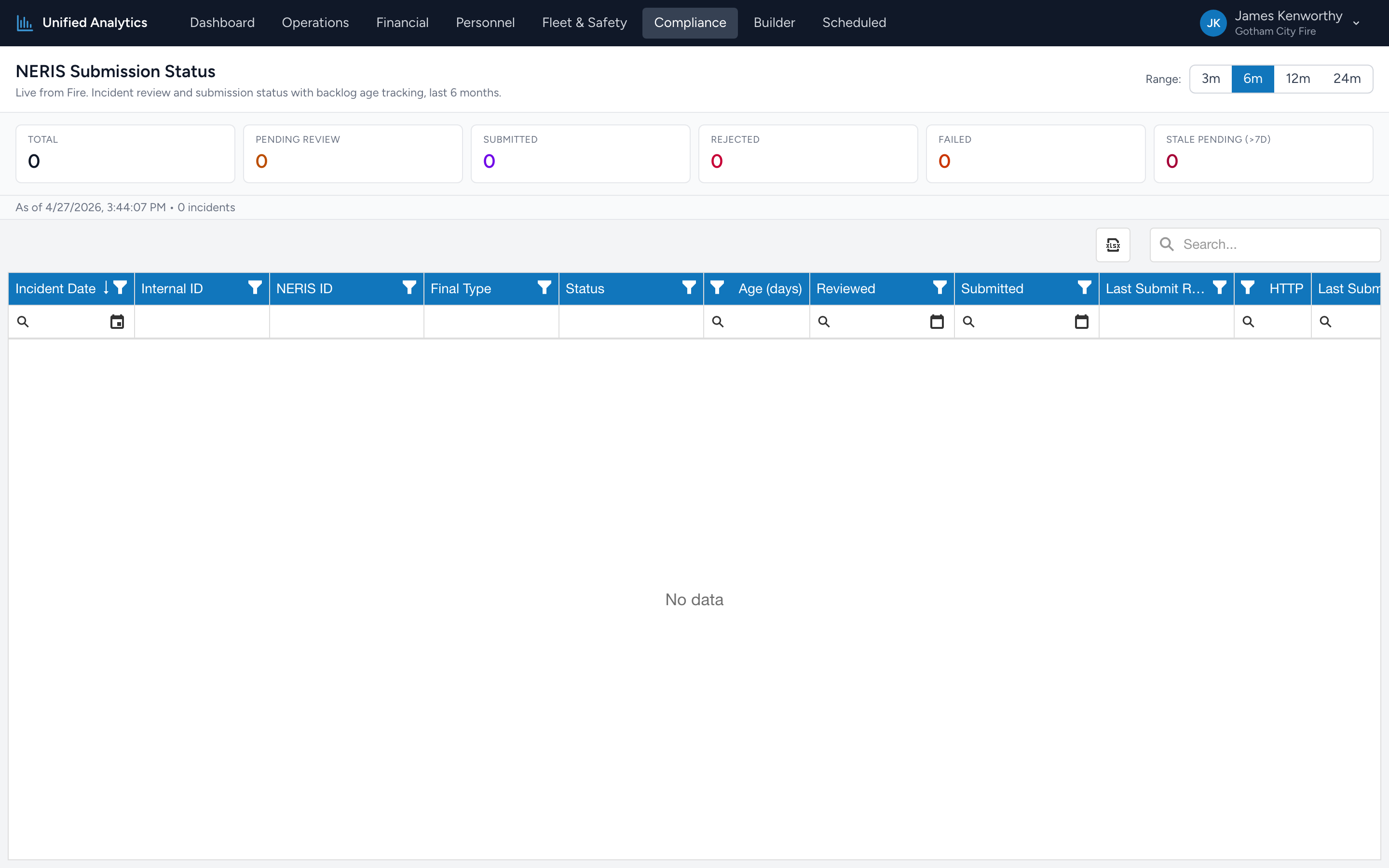Open the Builder tab
Viewport: 1389px width, 868px height.
point(774,23)
